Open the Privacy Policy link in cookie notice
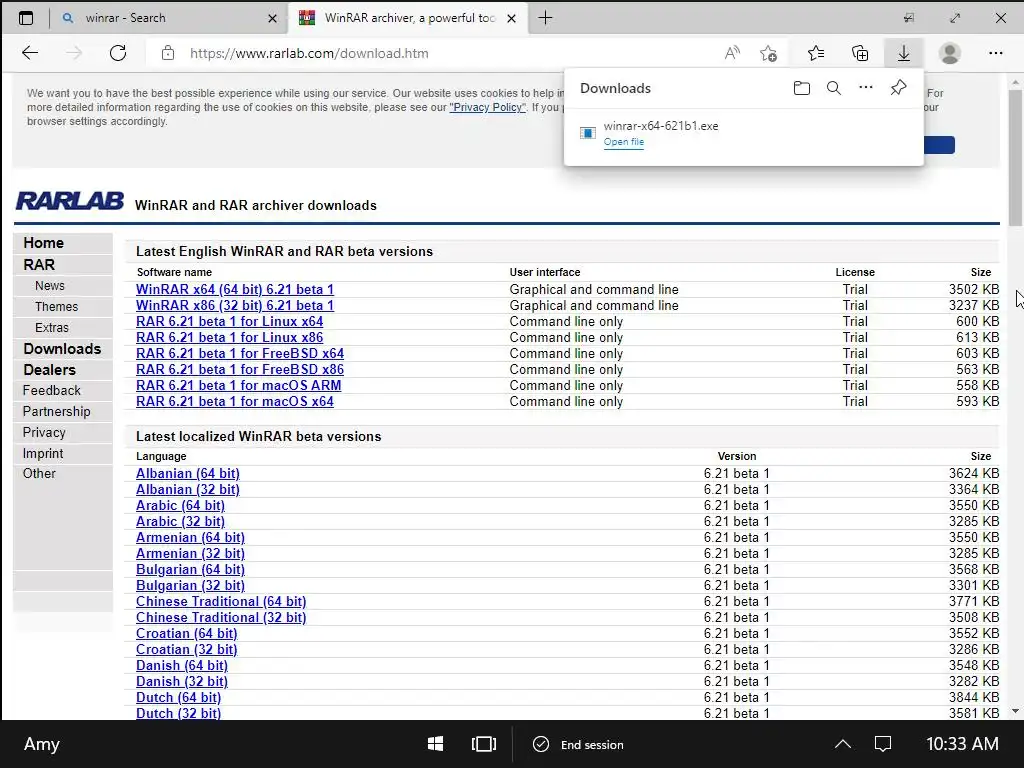Image resolution: width=1024 pixels, height=768 pixels. click(487, 107)
